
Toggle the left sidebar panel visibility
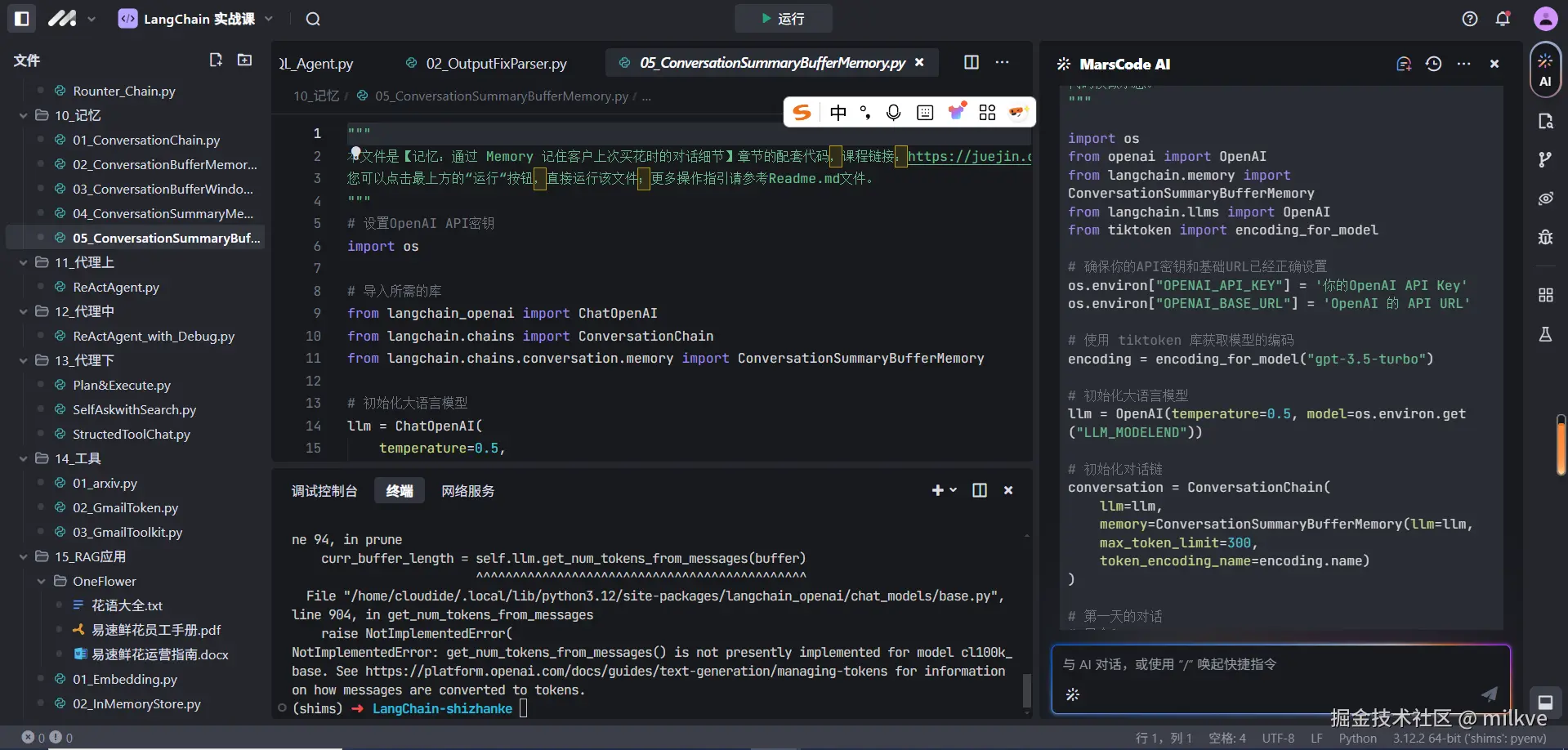(22, 19)
